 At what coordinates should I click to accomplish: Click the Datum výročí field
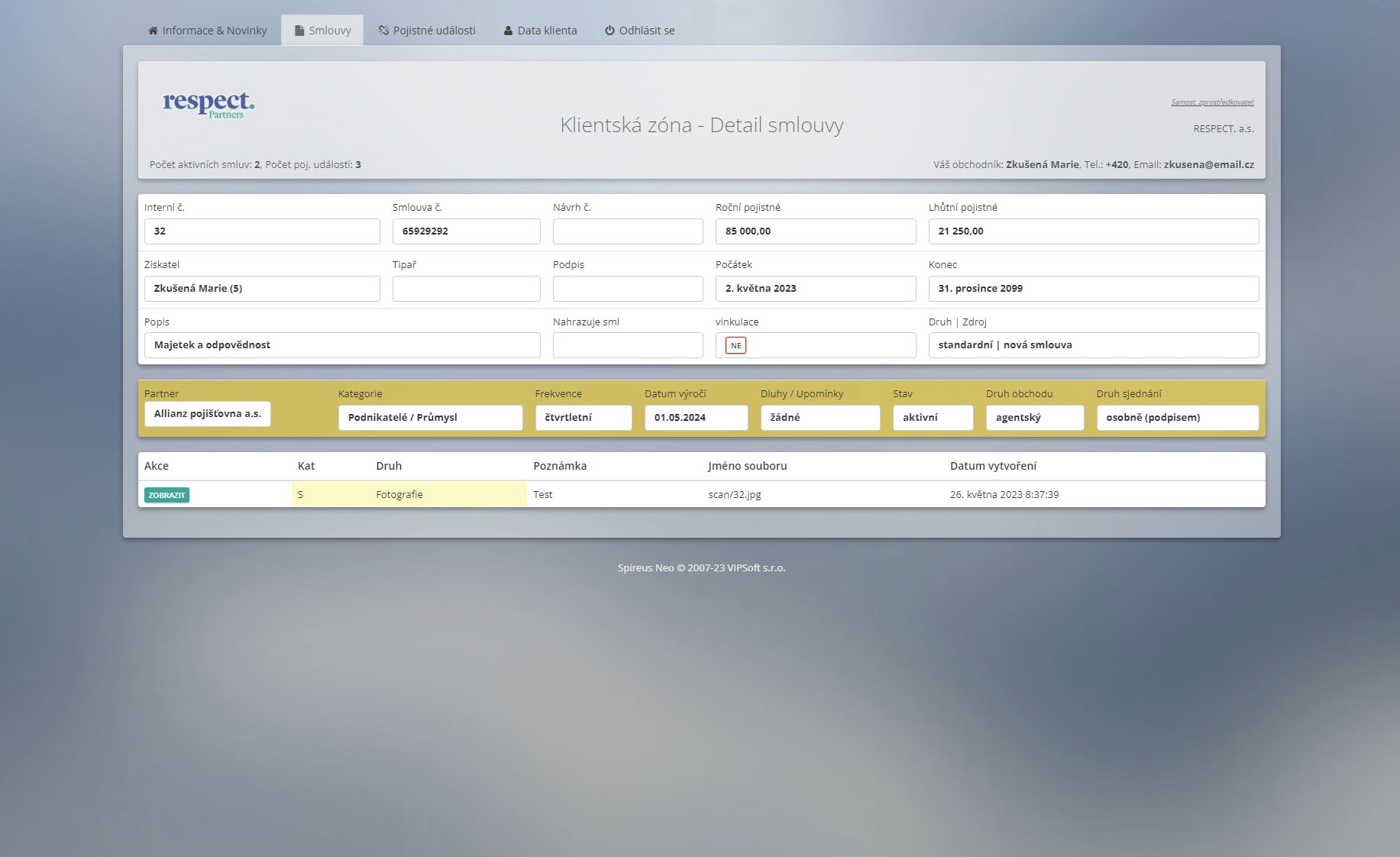click(x=695, y=418)
